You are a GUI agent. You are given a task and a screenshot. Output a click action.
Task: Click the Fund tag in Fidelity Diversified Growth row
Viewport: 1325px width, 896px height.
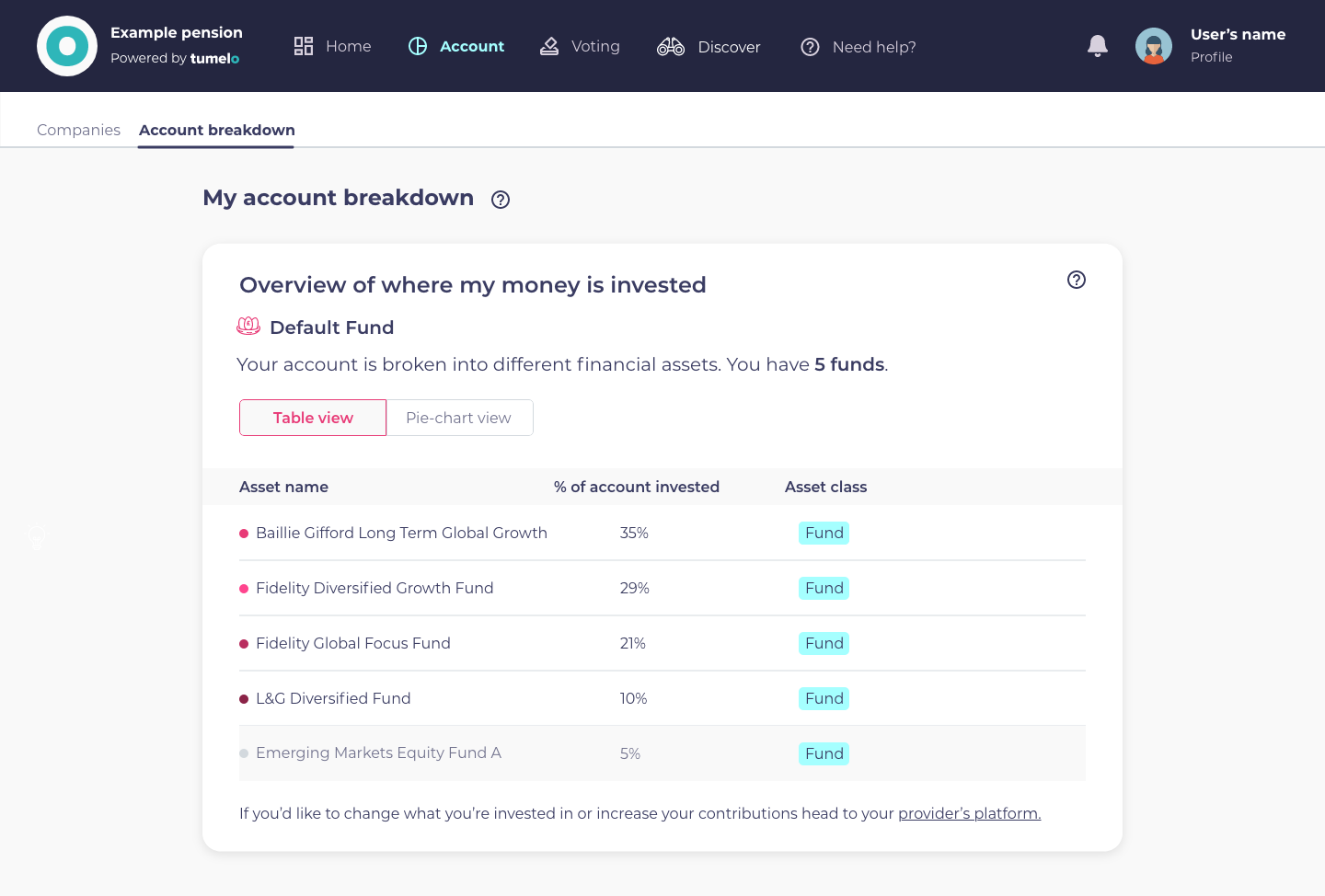(x=824, y=588)
